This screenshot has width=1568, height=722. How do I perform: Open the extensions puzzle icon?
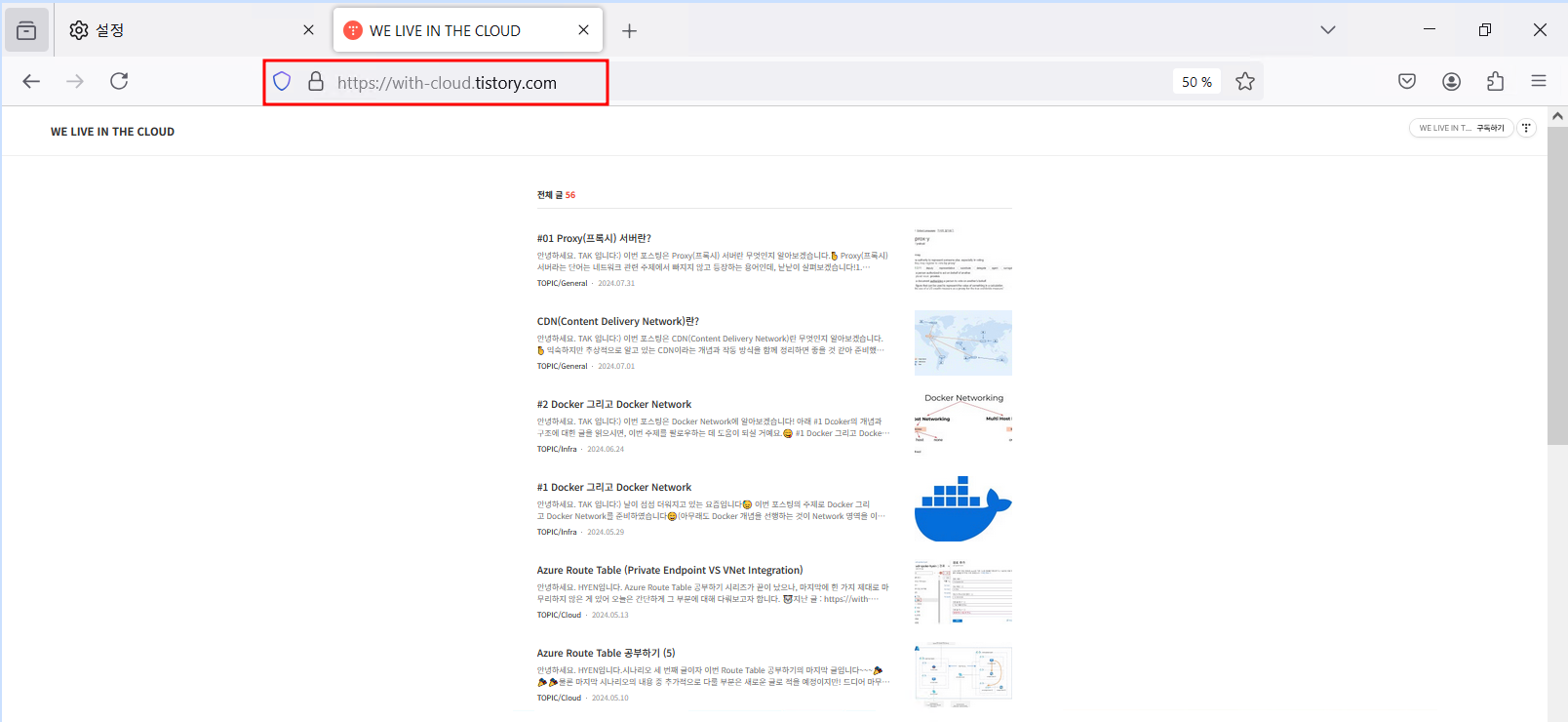[1496, 81]
